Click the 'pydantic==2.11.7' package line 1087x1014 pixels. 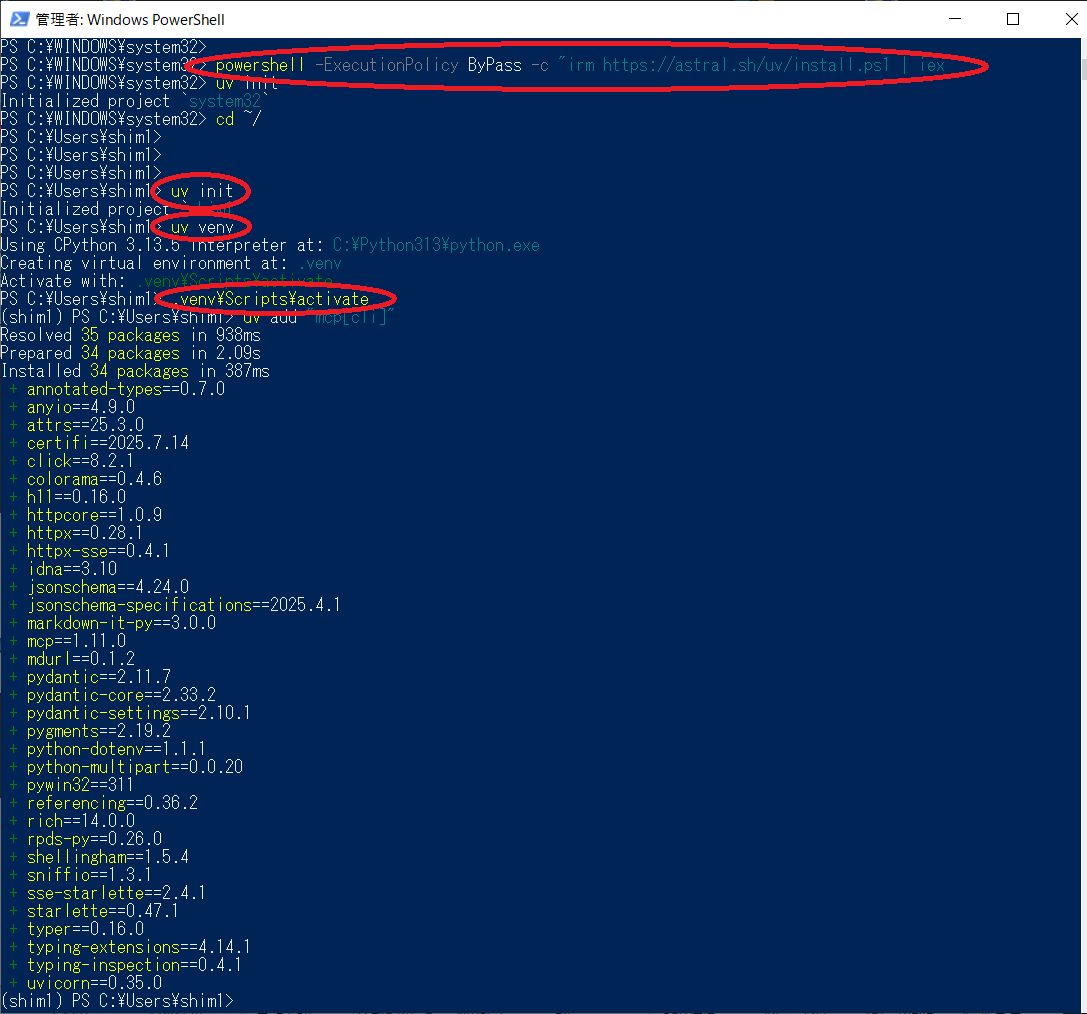(x=98, y=677)
